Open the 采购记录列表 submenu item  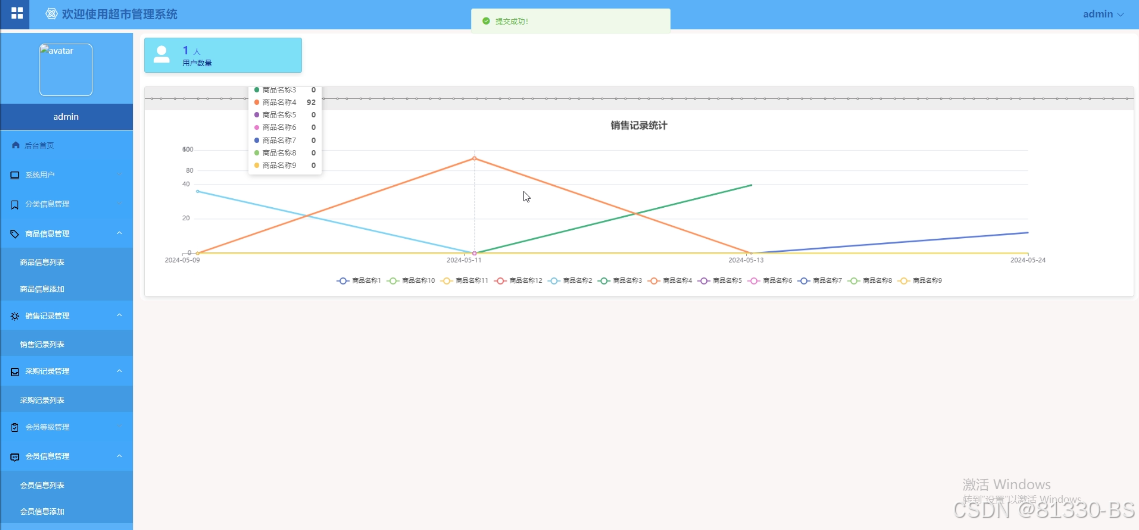coord(66,400)
